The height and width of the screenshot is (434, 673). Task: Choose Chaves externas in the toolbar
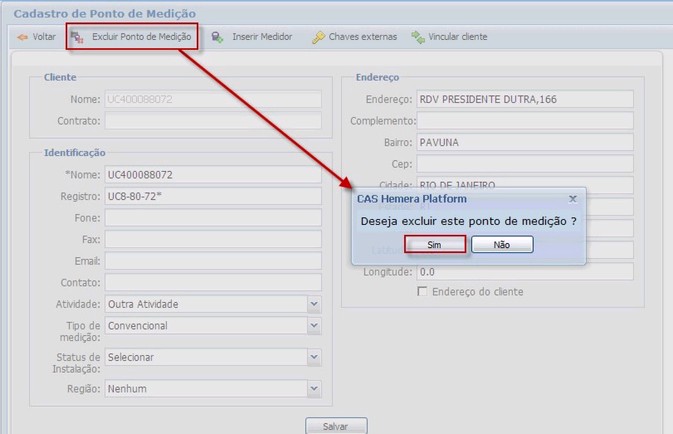point(362,37)
